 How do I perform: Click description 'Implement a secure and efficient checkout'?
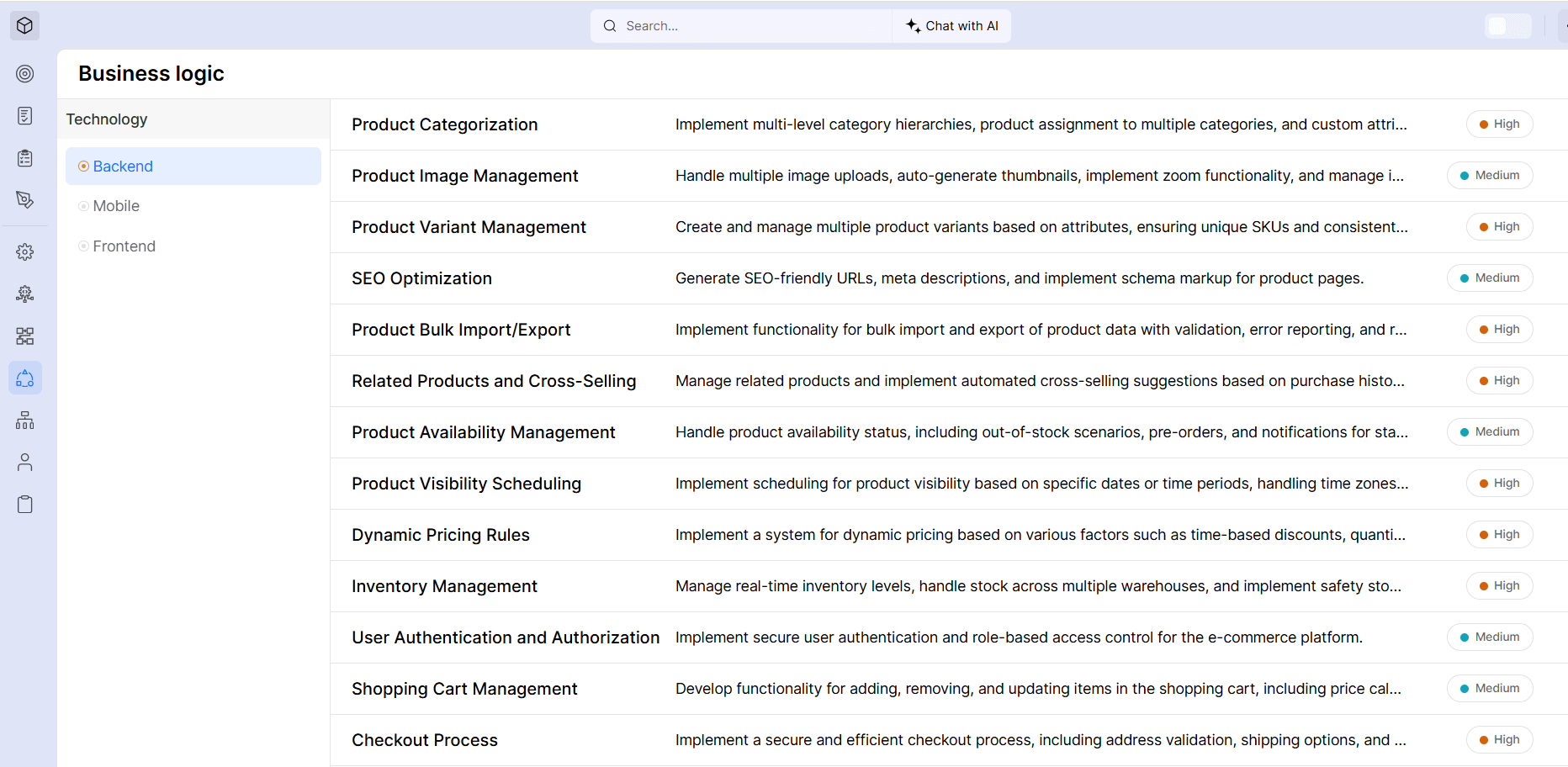1041,740
